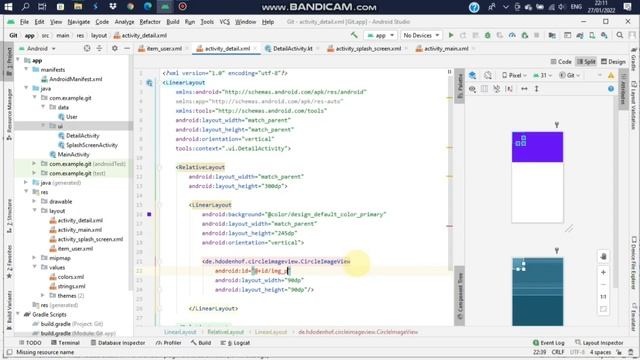Open the Layout Inspector
Image resolution: width=640 pixels, height=360 pixels.
tap(599, 343)
